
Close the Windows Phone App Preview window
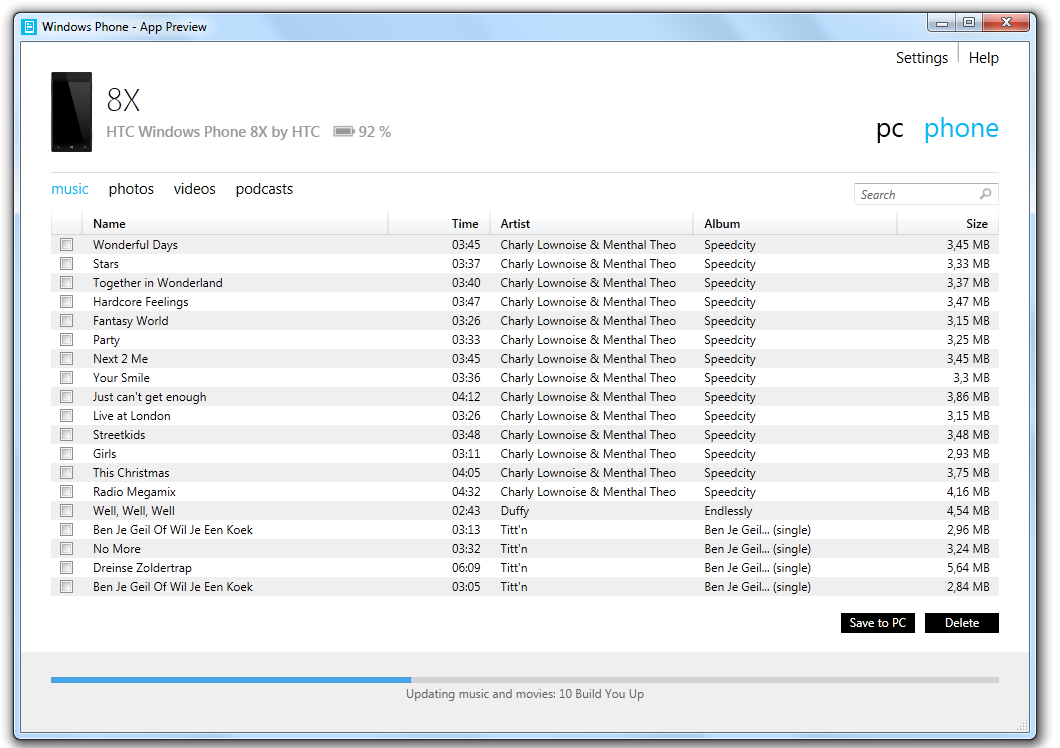coord(1006,23)
